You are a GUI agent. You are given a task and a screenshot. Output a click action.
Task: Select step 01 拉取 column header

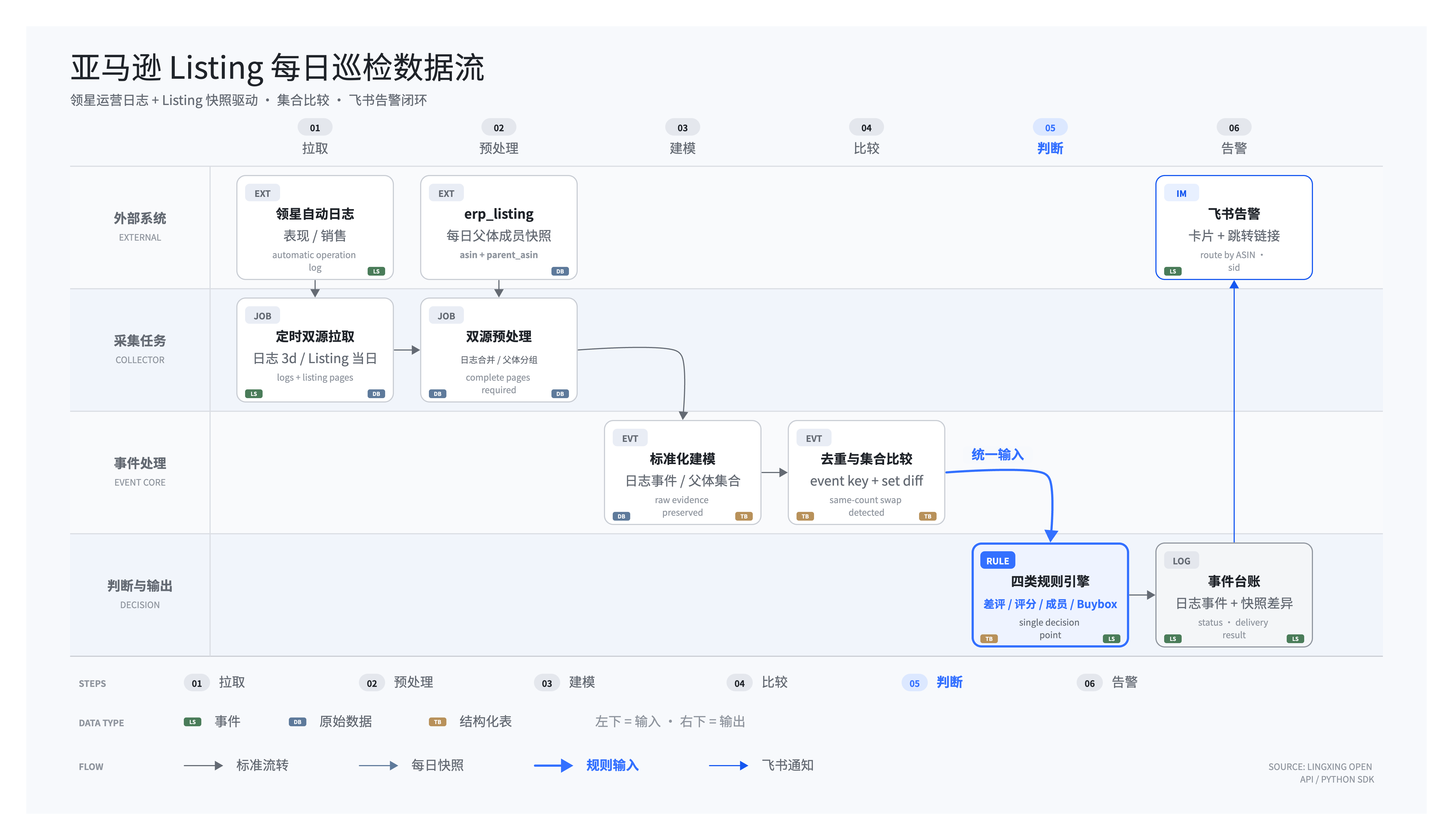coord(315,138)
